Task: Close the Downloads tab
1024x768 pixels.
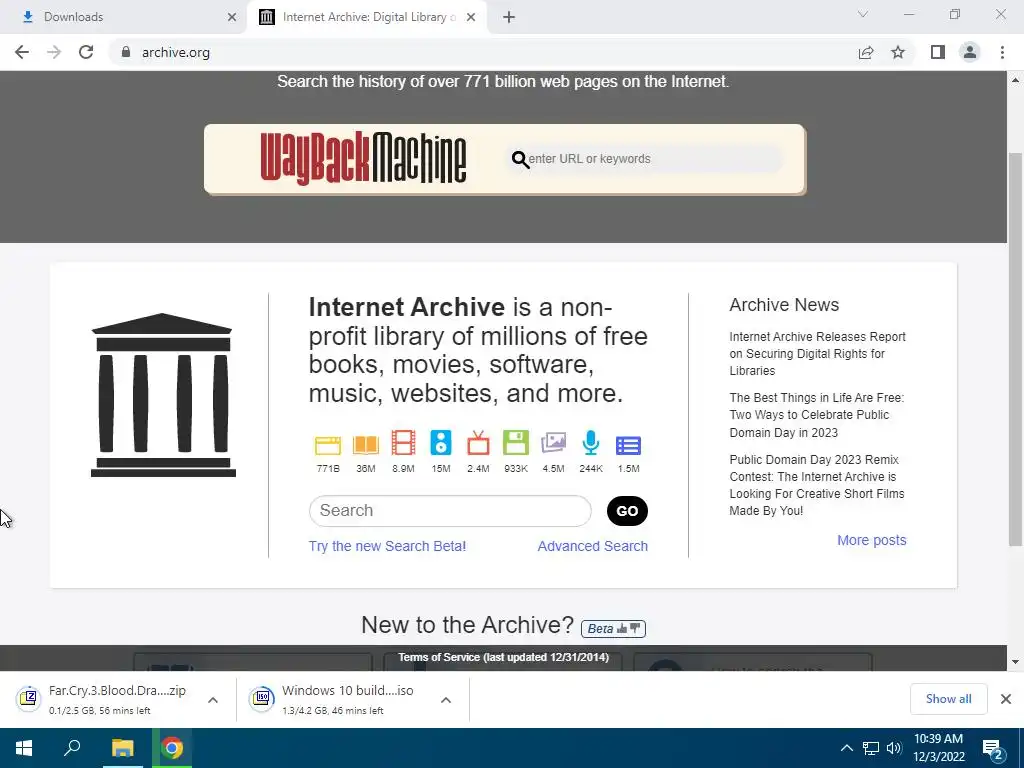Action: point(231,17)
